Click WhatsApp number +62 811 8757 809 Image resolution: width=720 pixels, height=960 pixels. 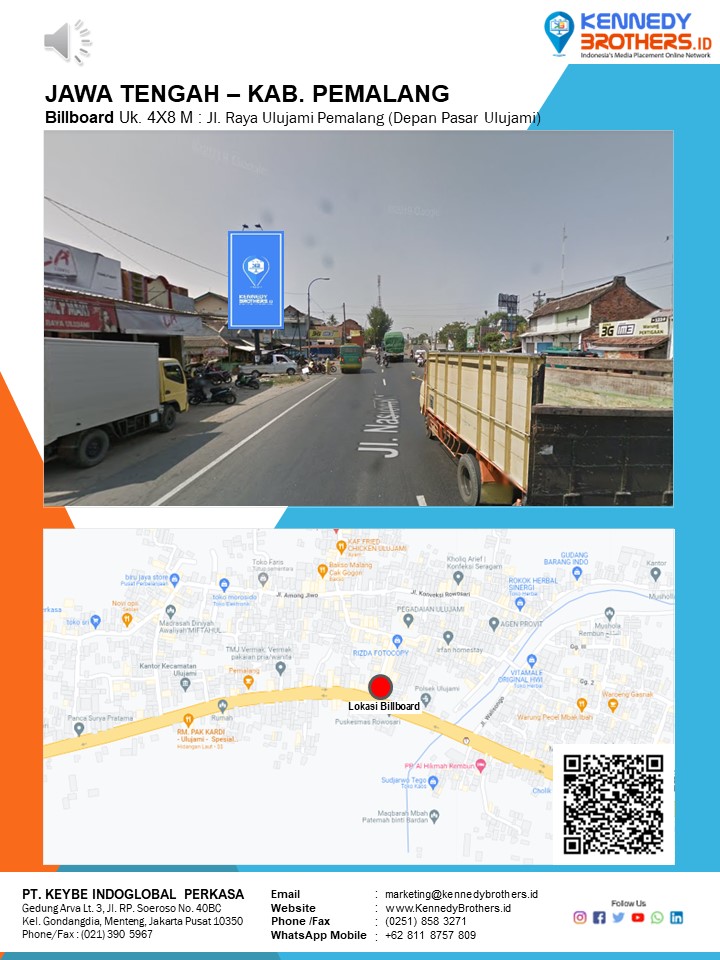(430, 935)
